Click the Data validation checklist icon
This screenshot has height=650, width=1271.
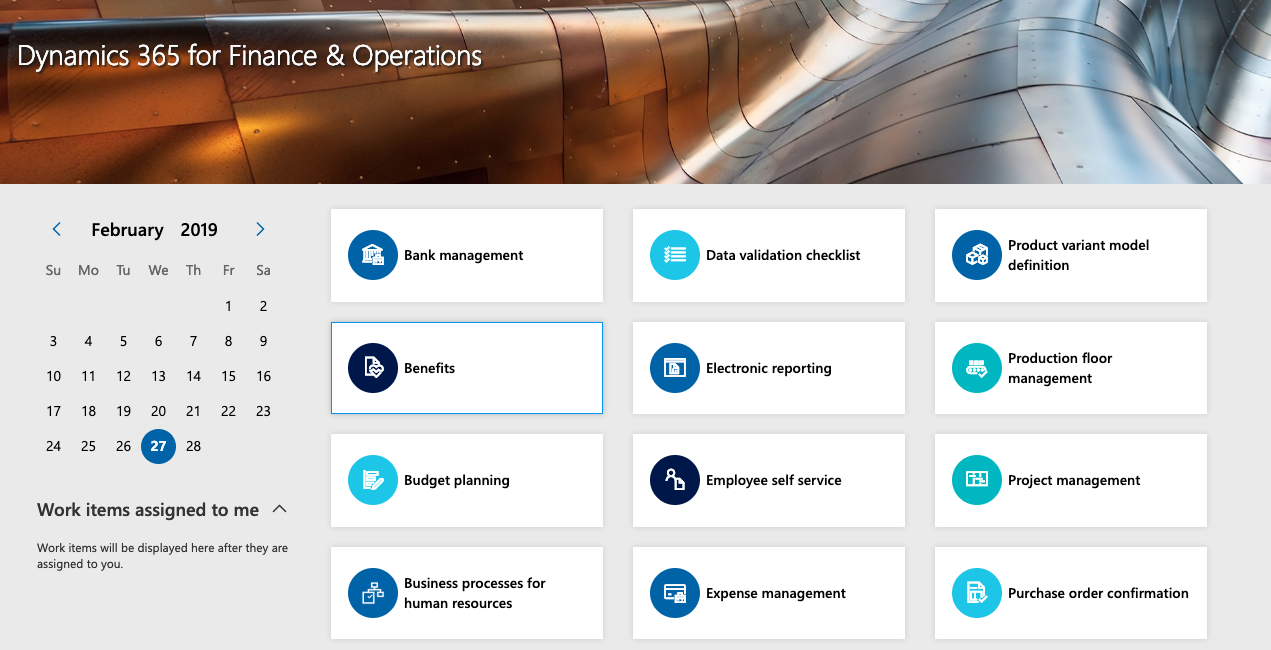point(675,255)
